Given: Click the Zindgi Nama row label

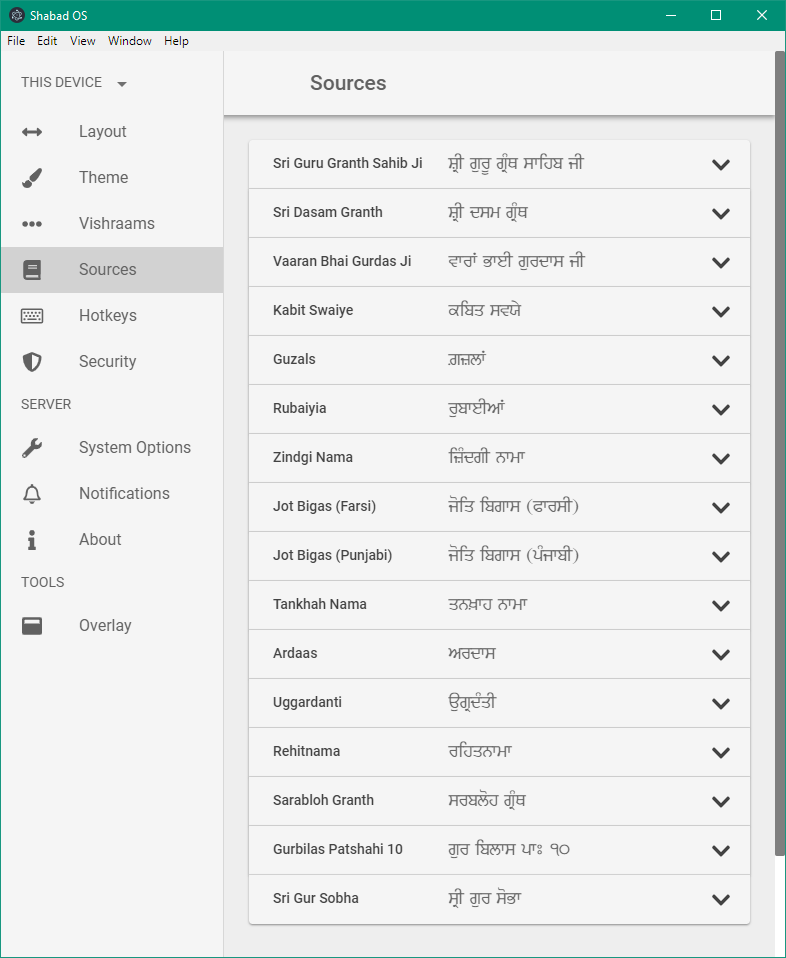Looking at the screenshot, I should click(x=312, y=458).
